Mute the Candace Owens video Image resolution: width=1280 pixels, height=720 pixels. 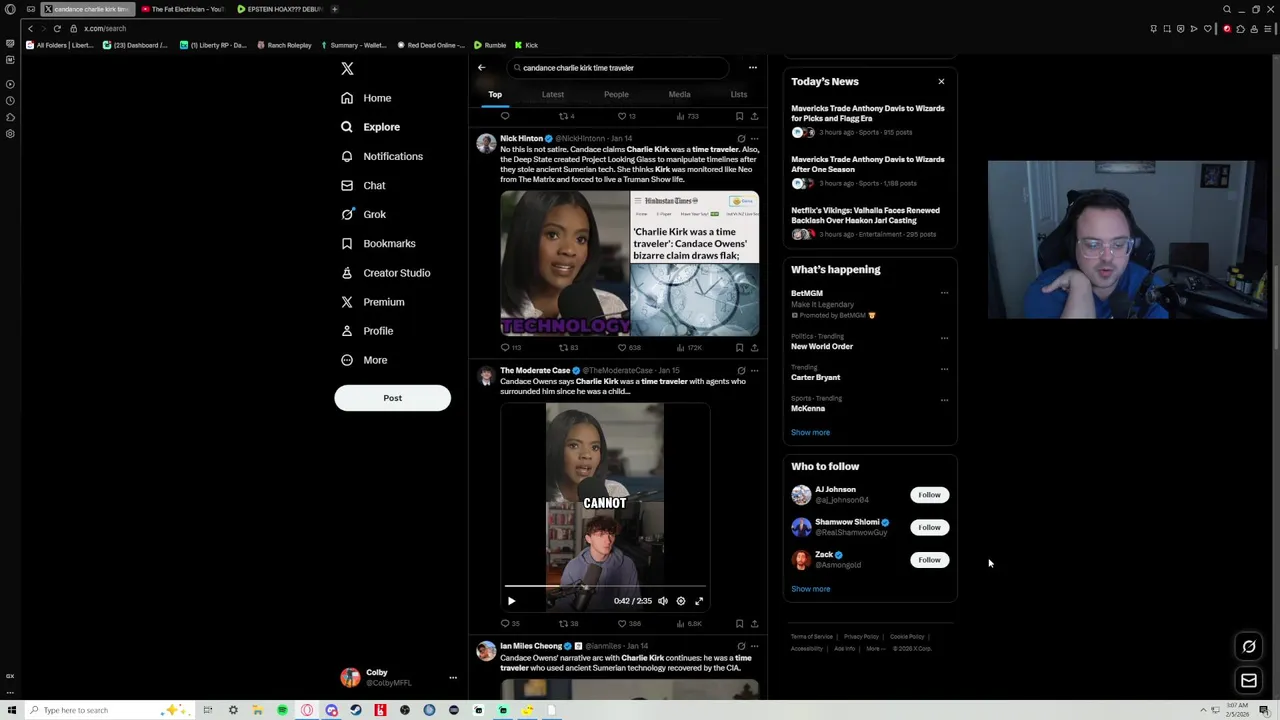662,601
